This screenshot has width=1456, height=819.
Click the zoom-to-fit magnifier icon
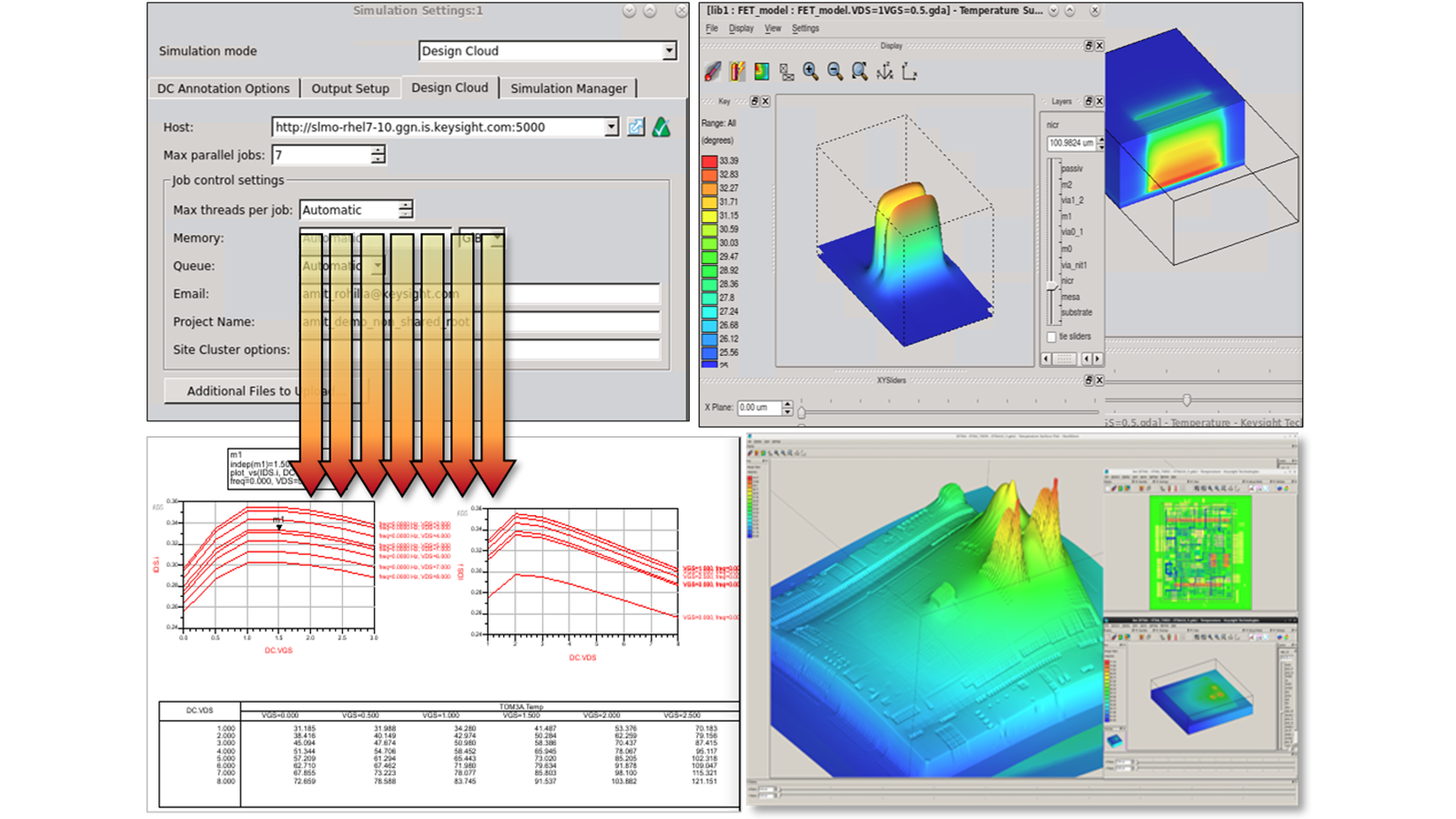pyautogui.click(x=859, y=72)
